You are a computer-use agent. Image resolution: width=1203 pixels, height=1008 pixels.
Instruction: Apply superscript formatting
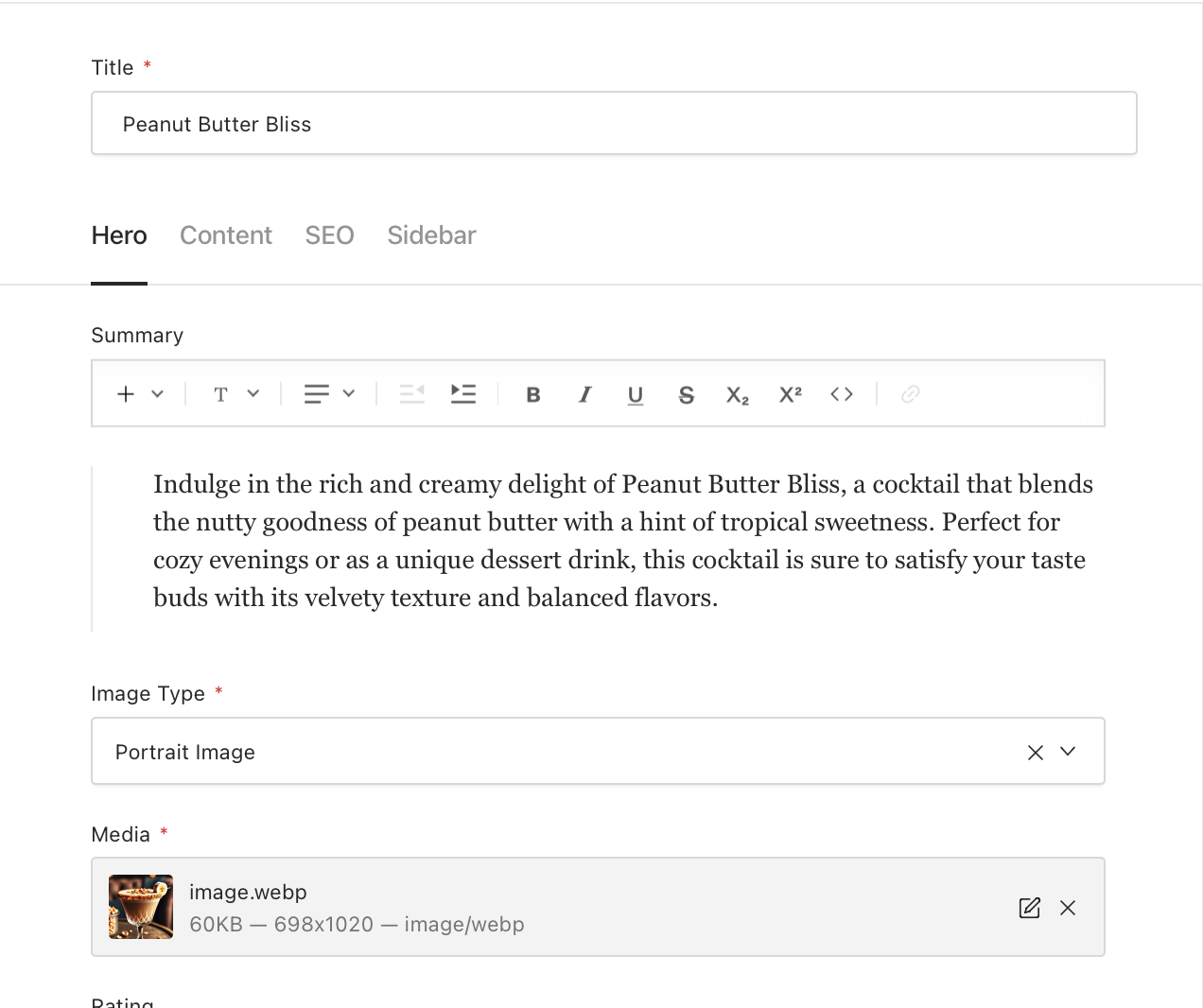tap(791, 394)
